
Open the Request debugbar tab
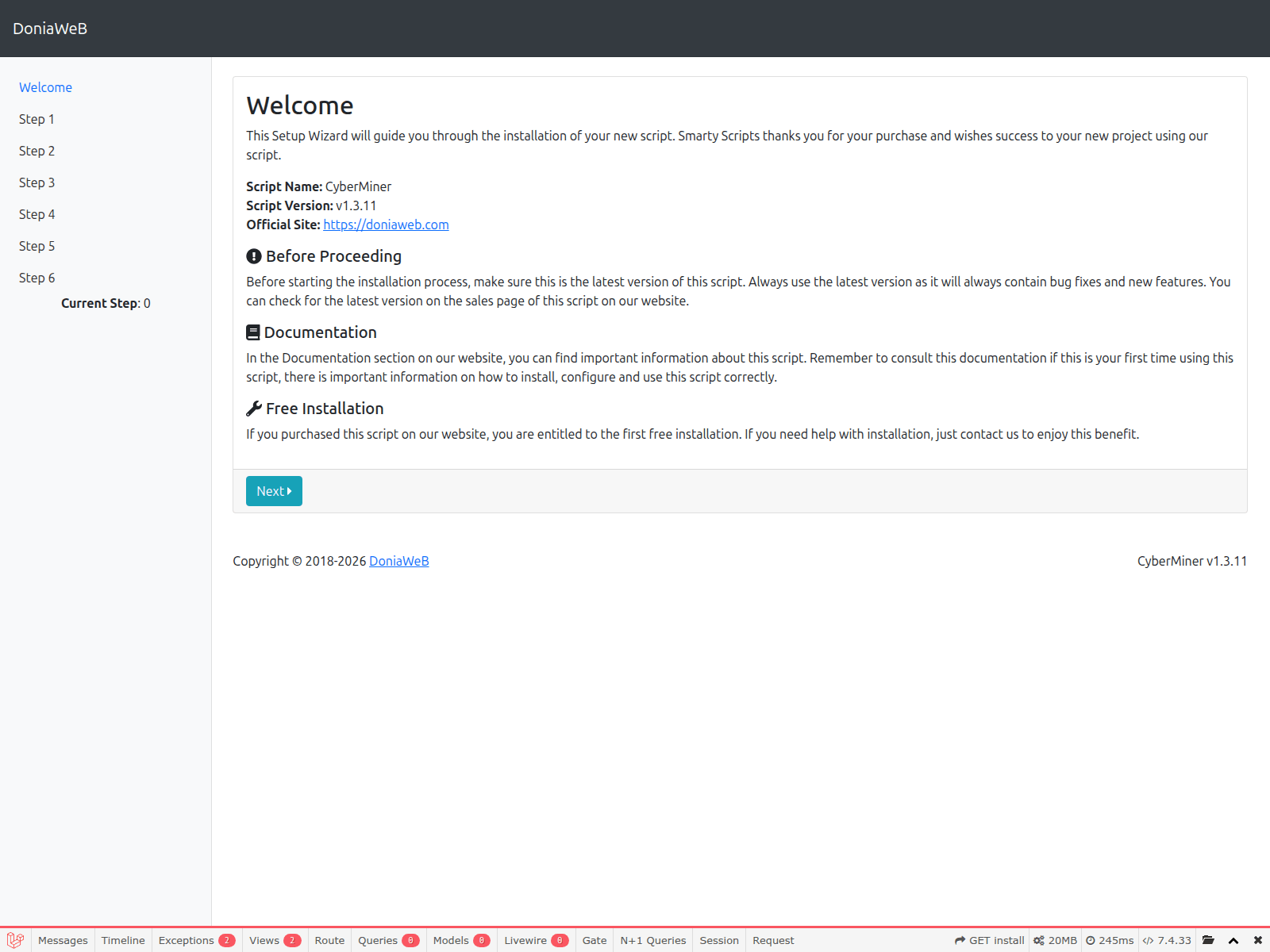pyautogui.click(x=773, y=940)
